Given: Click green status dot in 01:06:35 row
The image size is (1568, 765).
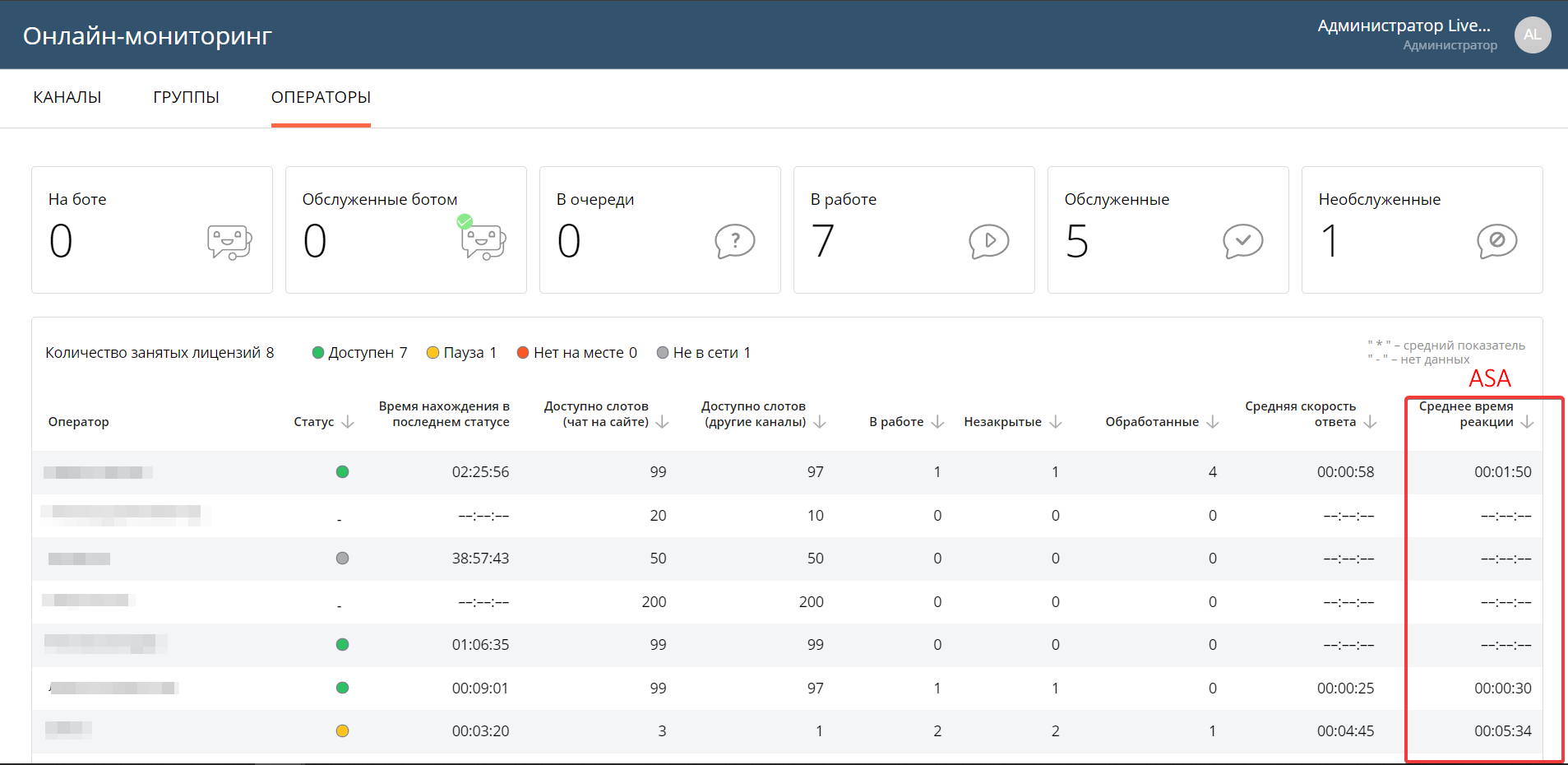Looking at the screenshot, I should [343, 645].
